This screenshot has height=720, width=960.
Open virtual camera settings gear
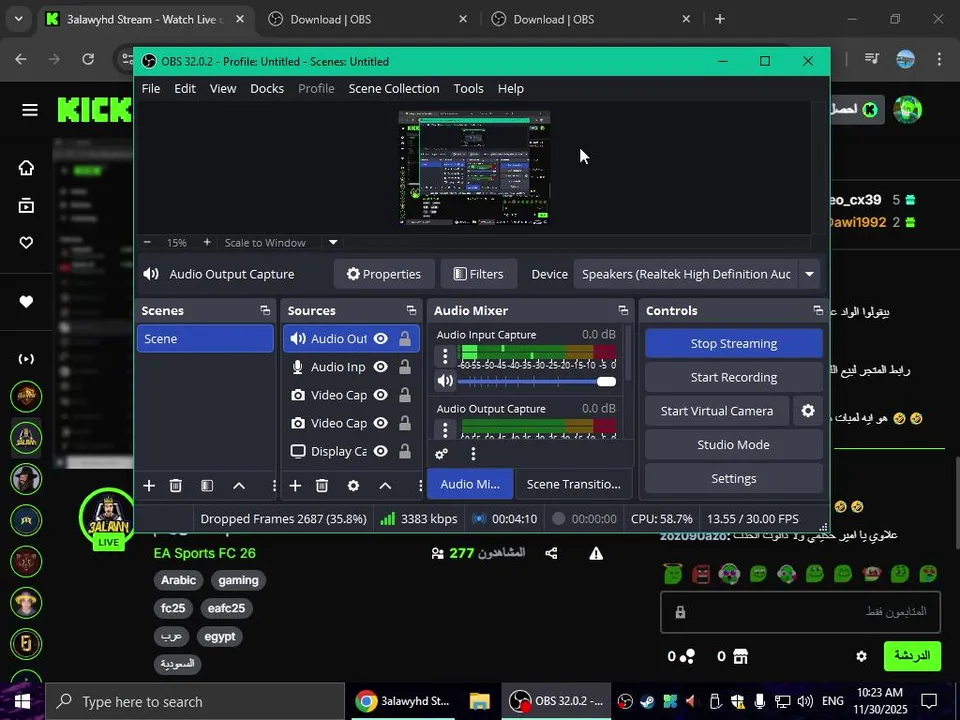tap(808, 411)
